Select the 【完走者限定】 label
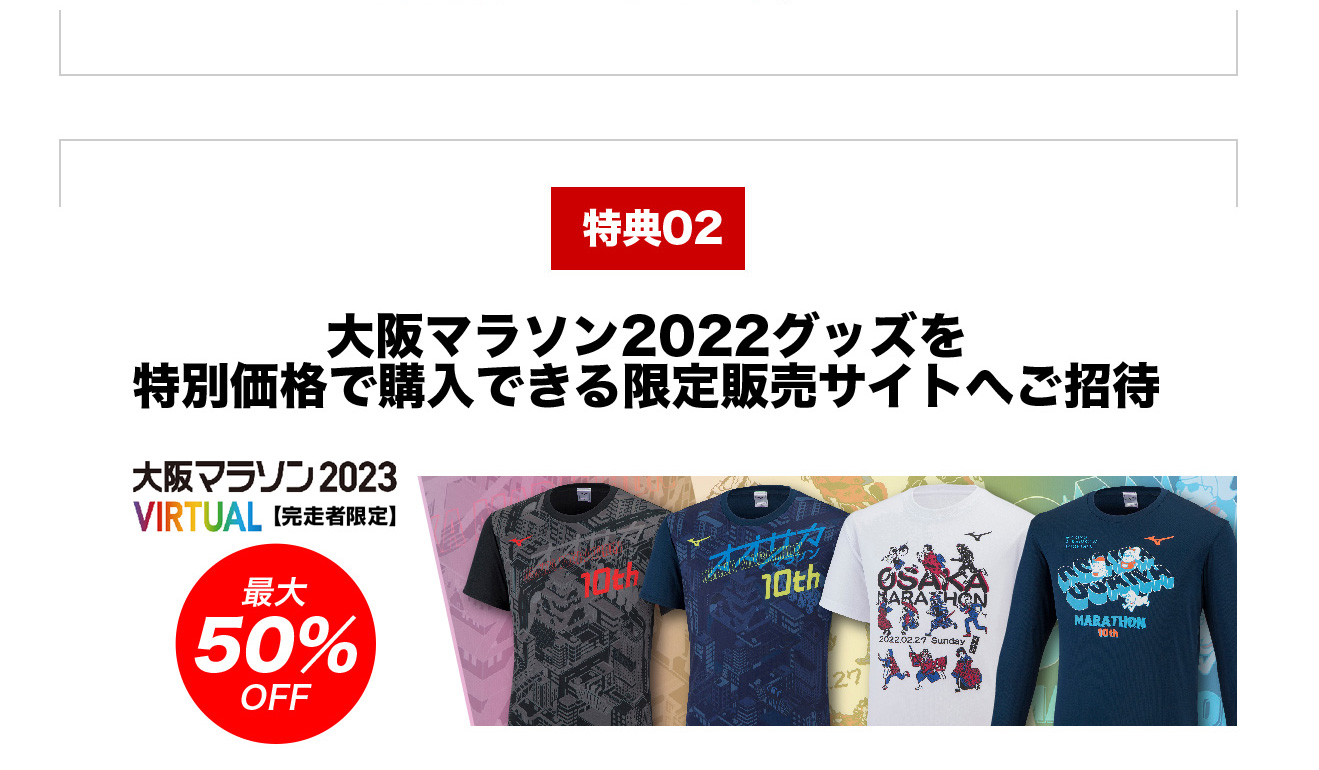The height and width of the screenshot is (770, 1319). click(334, 518)
